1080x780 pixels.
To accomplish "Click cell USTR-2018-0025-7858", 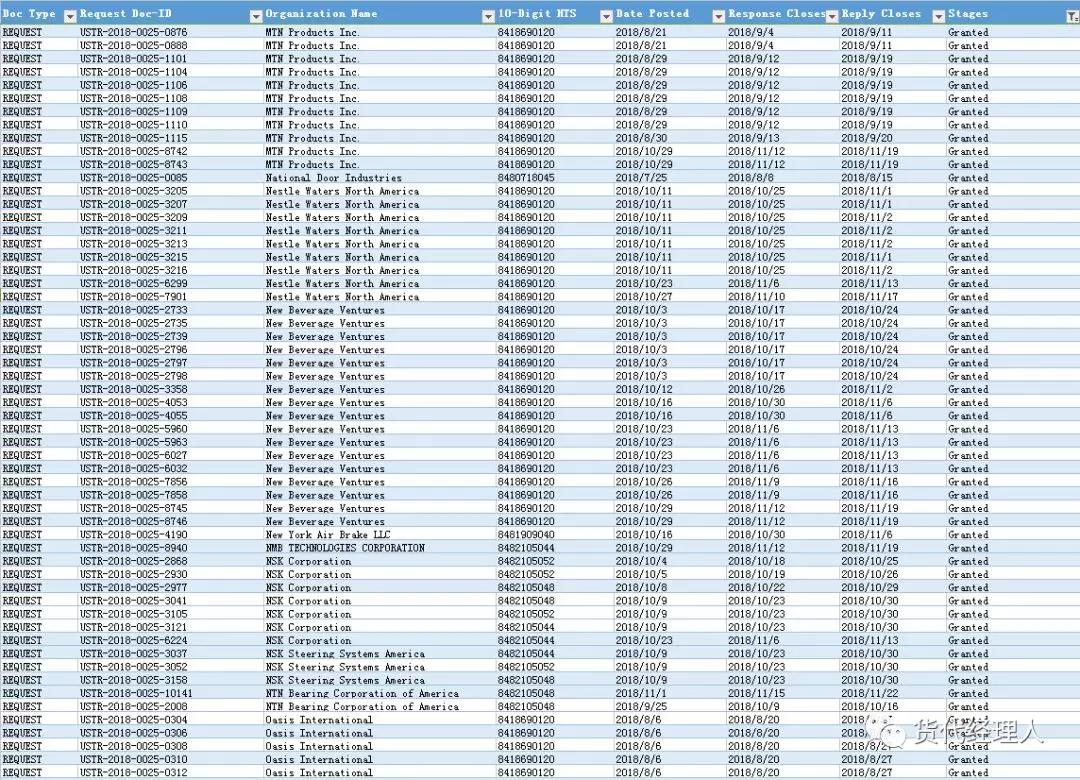I will [134, 495].
